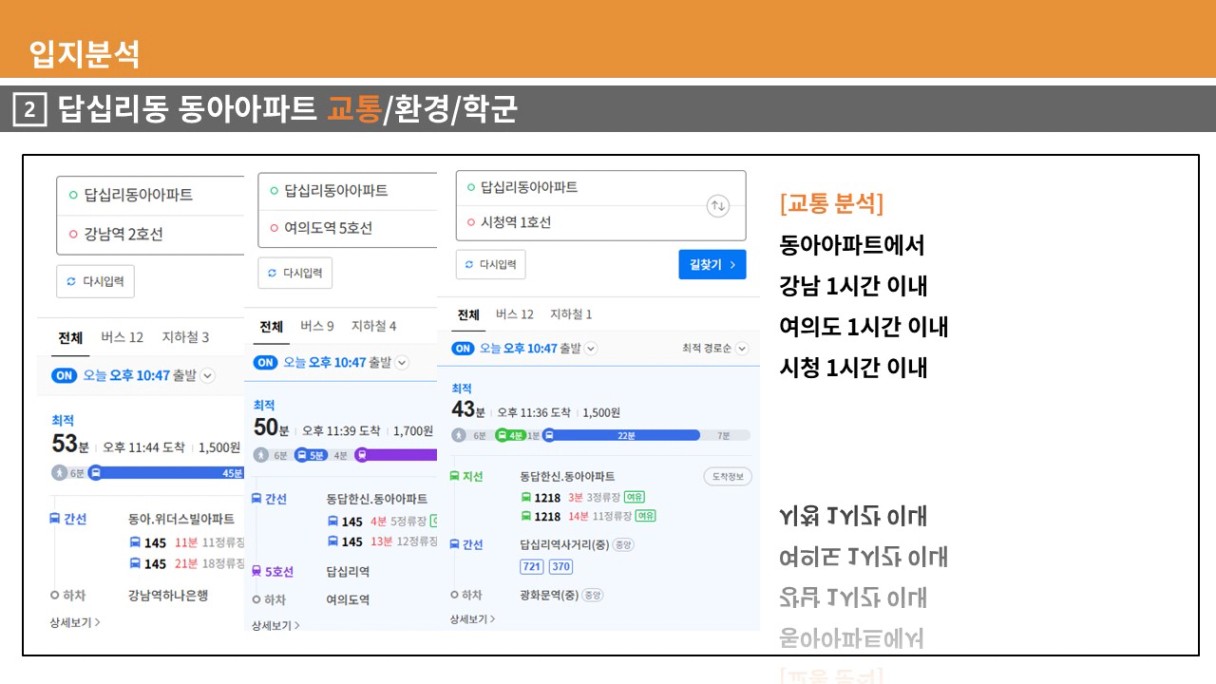Expand 상세보기 under the 43분 route
1216x684 pixels.
pos(473,619)
